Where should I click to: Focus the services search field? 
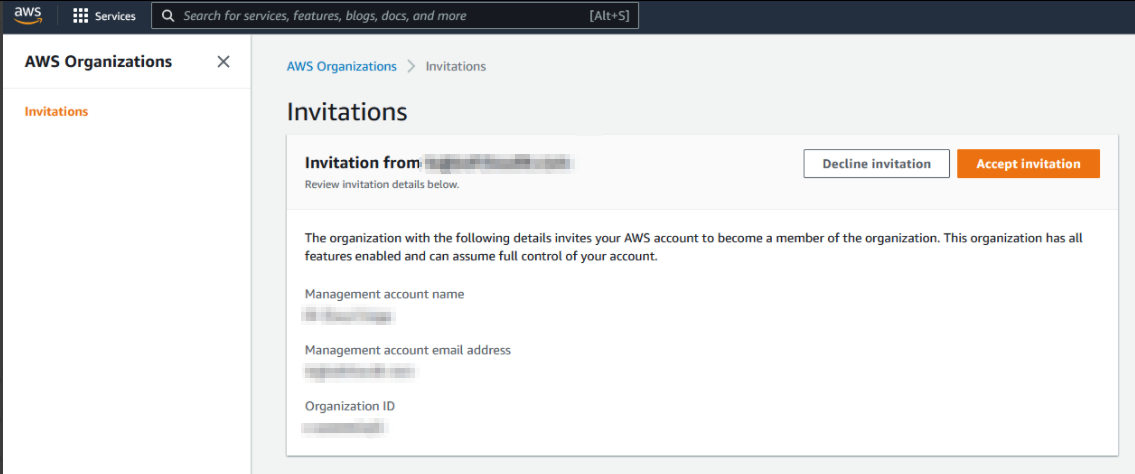(x=394, y=16)
